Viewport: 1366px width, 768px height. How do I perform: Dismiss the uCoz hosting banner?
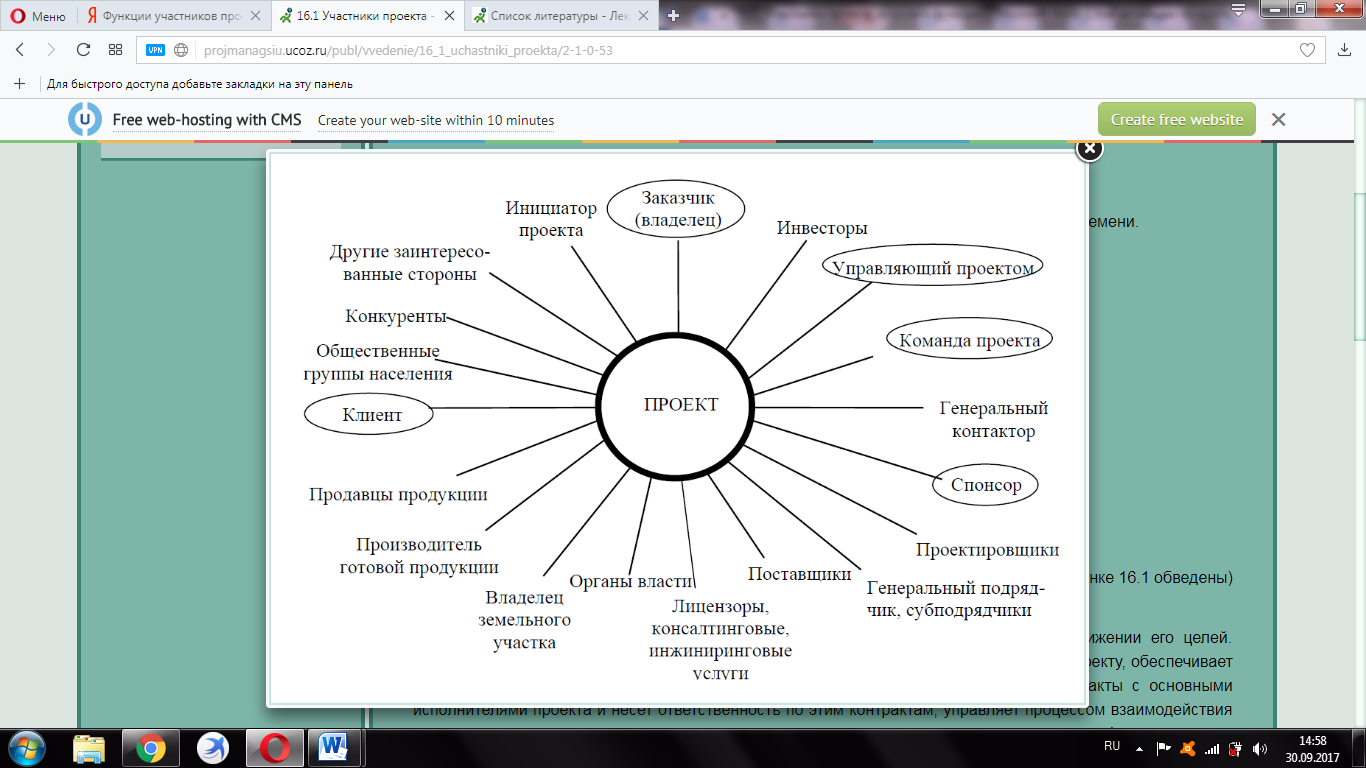[x=1278, y=119]
